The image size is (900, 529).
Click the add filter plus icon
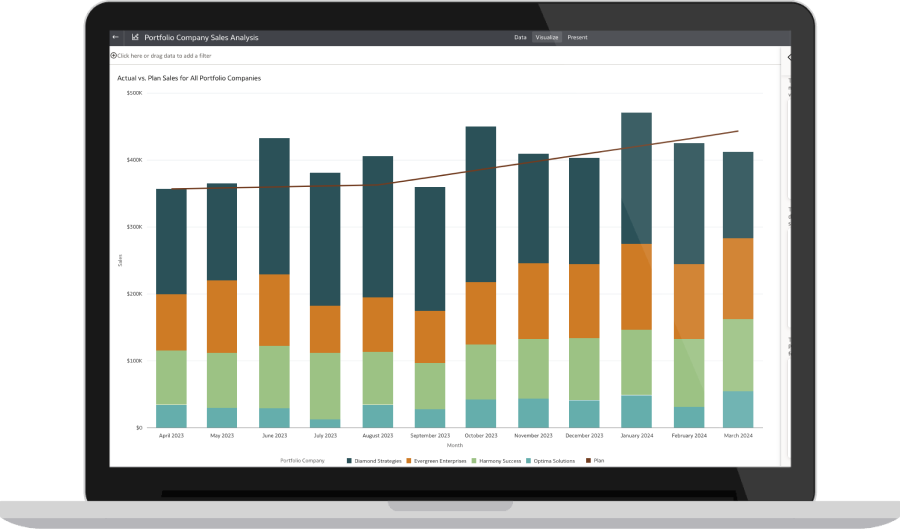[113, 56]
